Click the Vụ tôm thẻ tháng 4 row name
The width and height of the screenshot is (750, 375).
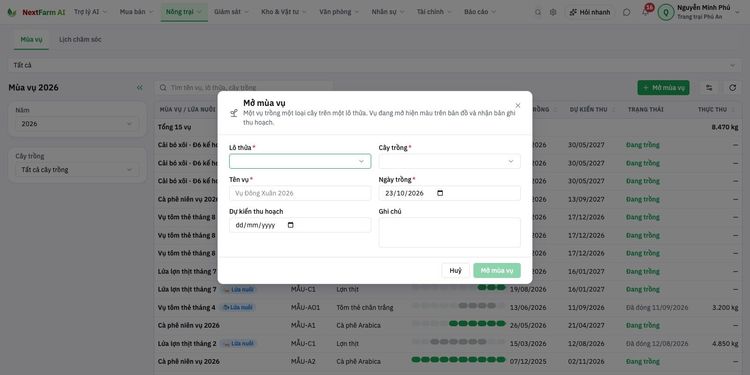(x=187, y=308)
